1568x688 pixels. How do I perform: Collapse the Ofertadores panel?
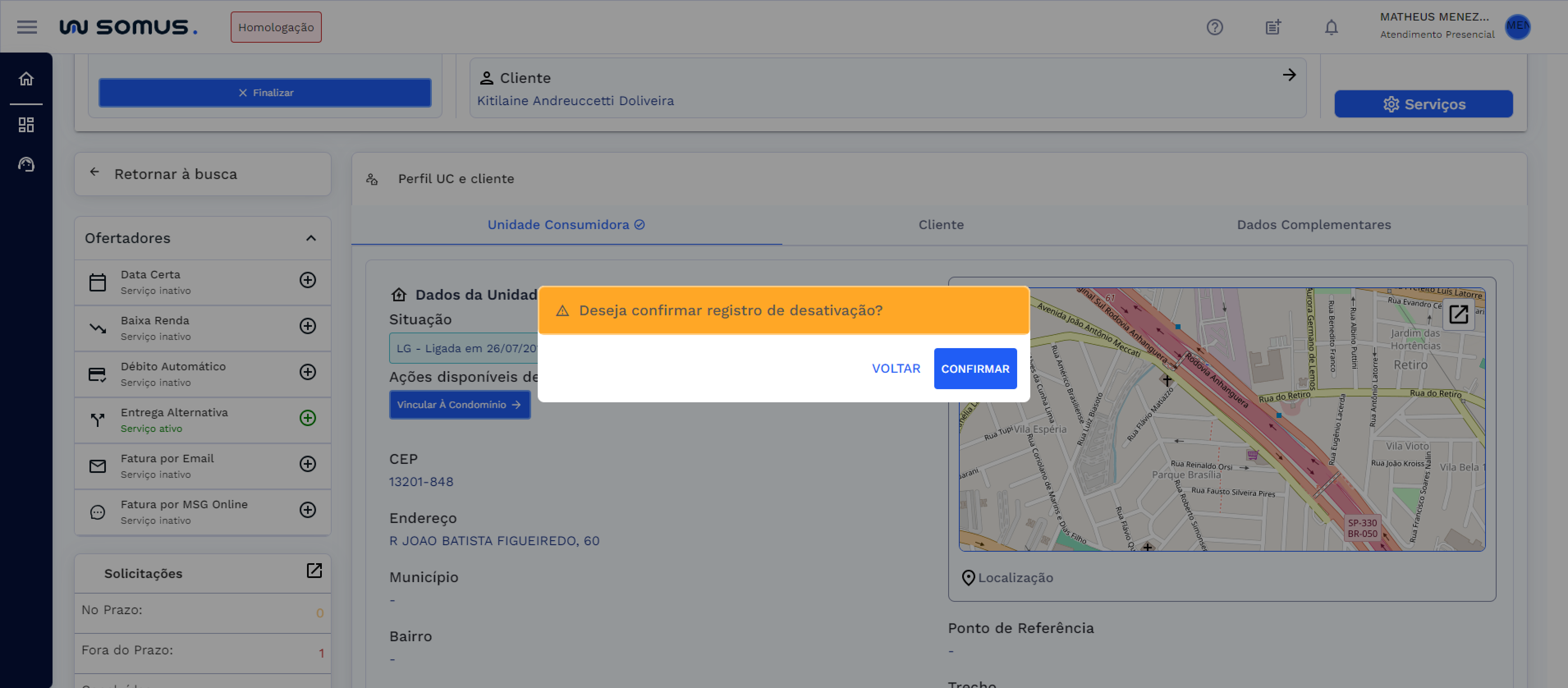(312, 237)
